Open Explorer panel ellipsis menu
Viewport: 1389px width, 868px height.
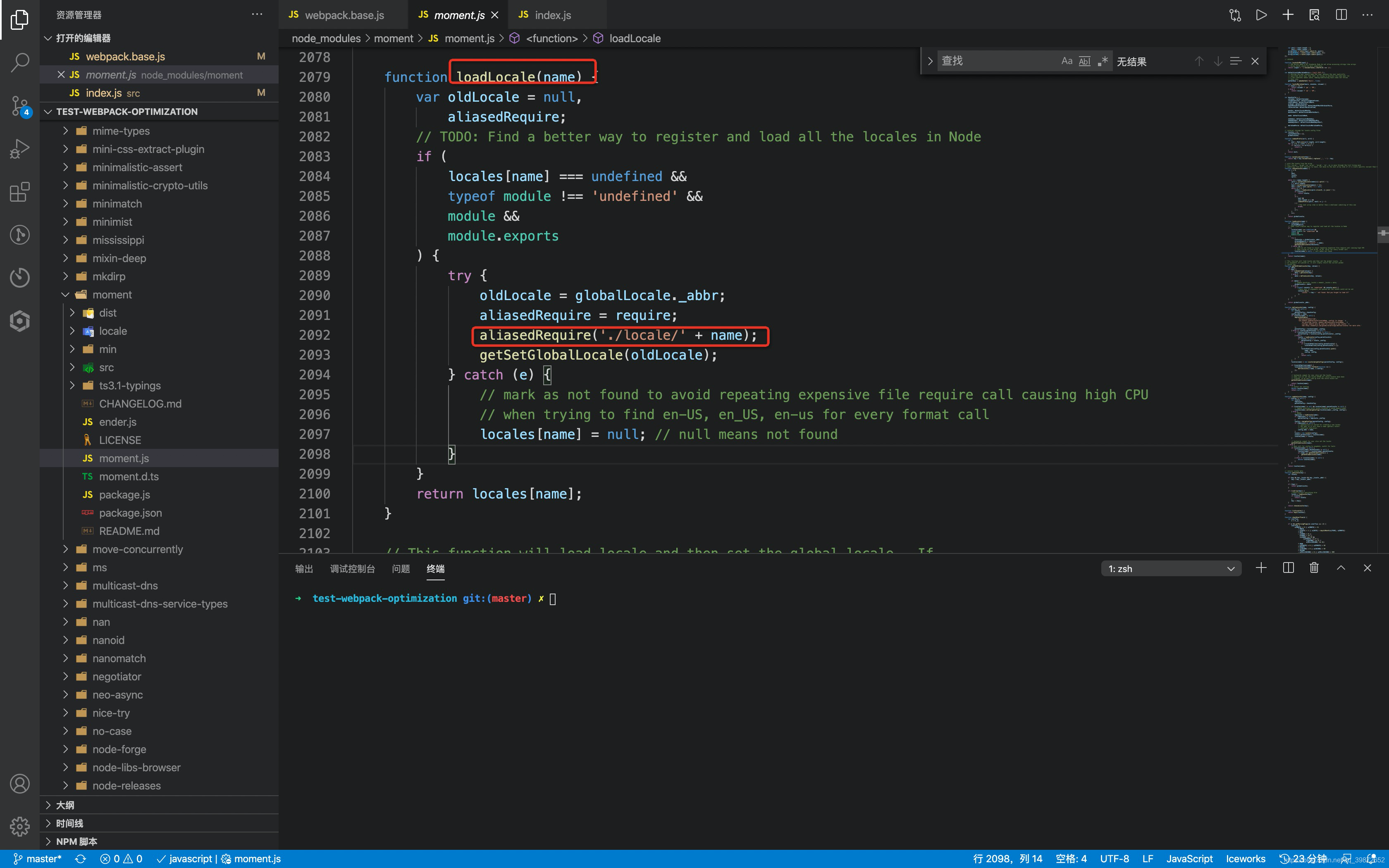[257, 14]
